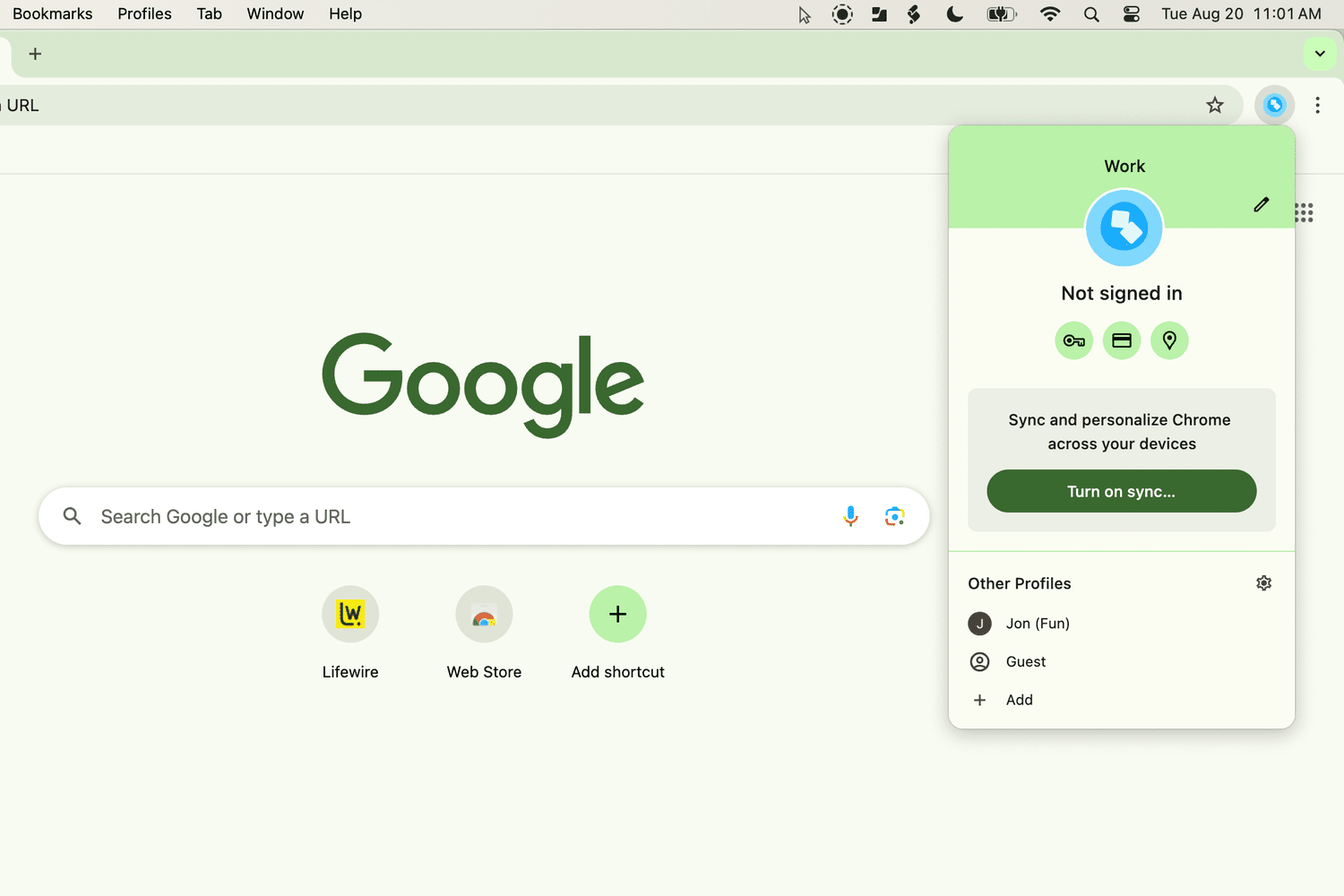Open the Window menu
The width and height of the screenshot is (1344, 896).
coord(275,13)
